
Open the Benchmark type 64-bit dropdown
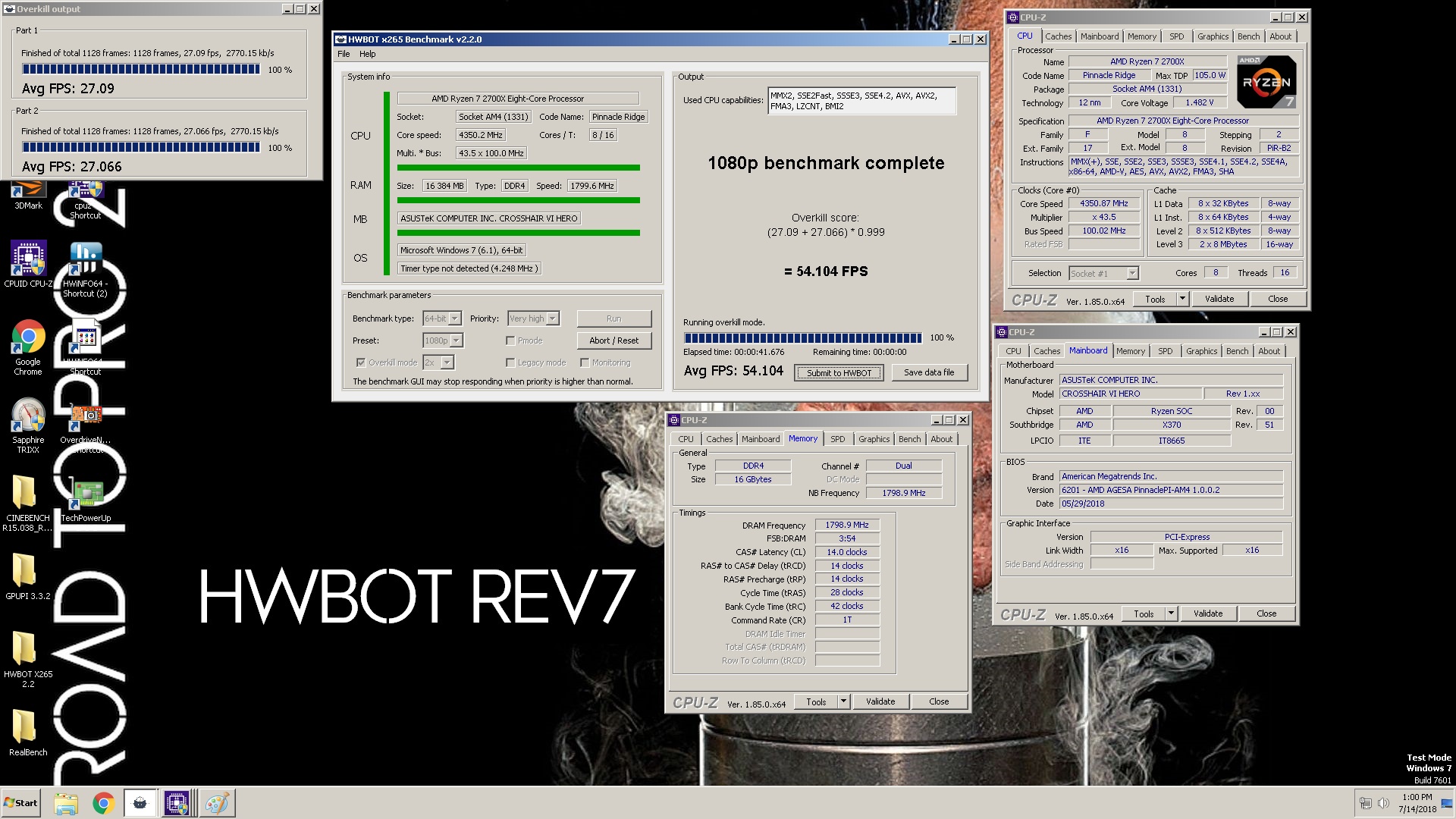click(442, 318)
